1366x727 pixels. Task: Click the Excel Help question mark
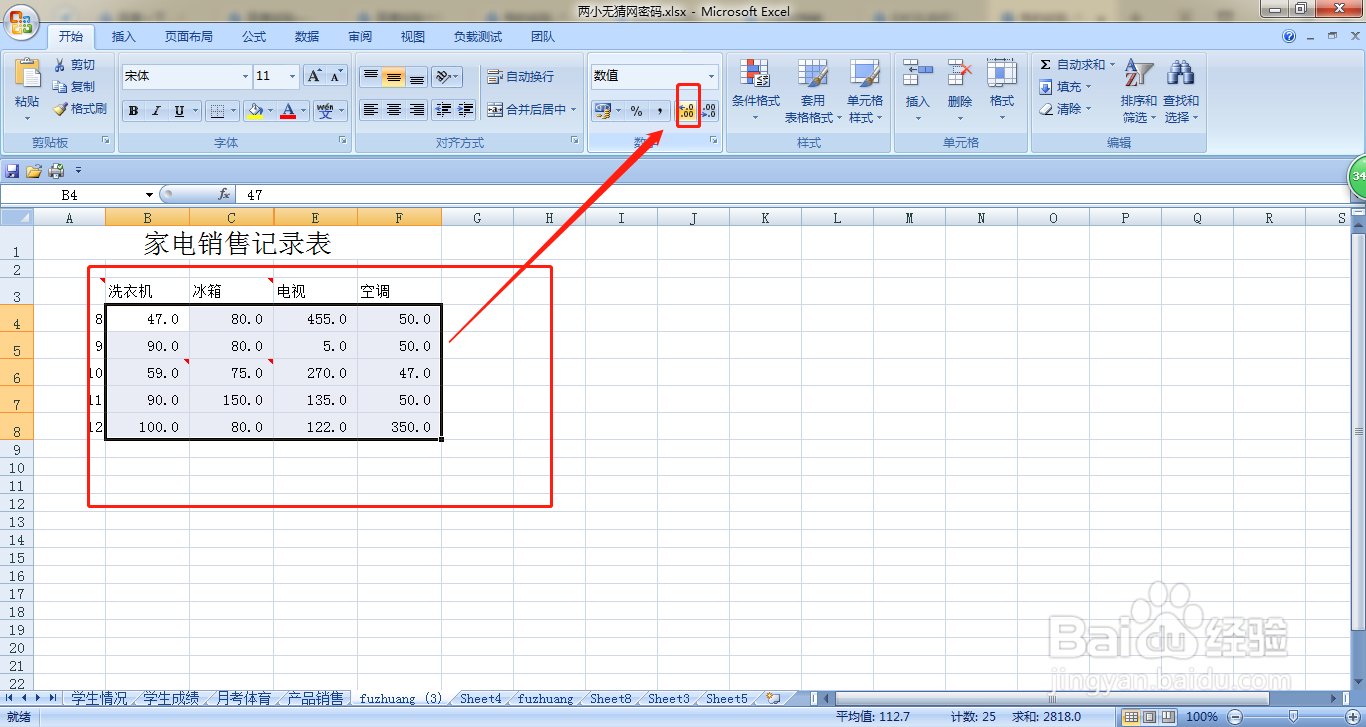coord(1290,36)
